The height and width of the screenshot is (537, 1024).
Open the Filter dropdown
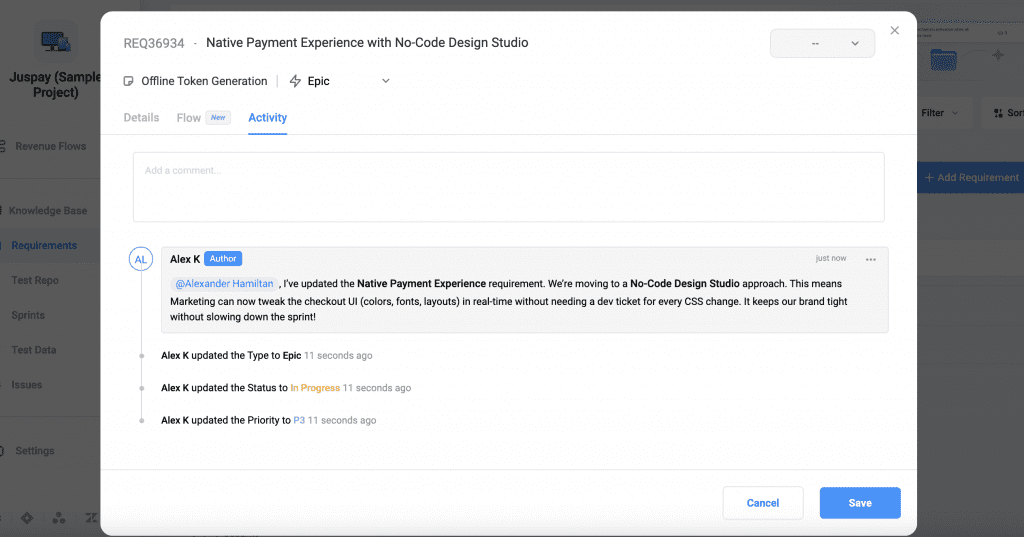(940, 113)
